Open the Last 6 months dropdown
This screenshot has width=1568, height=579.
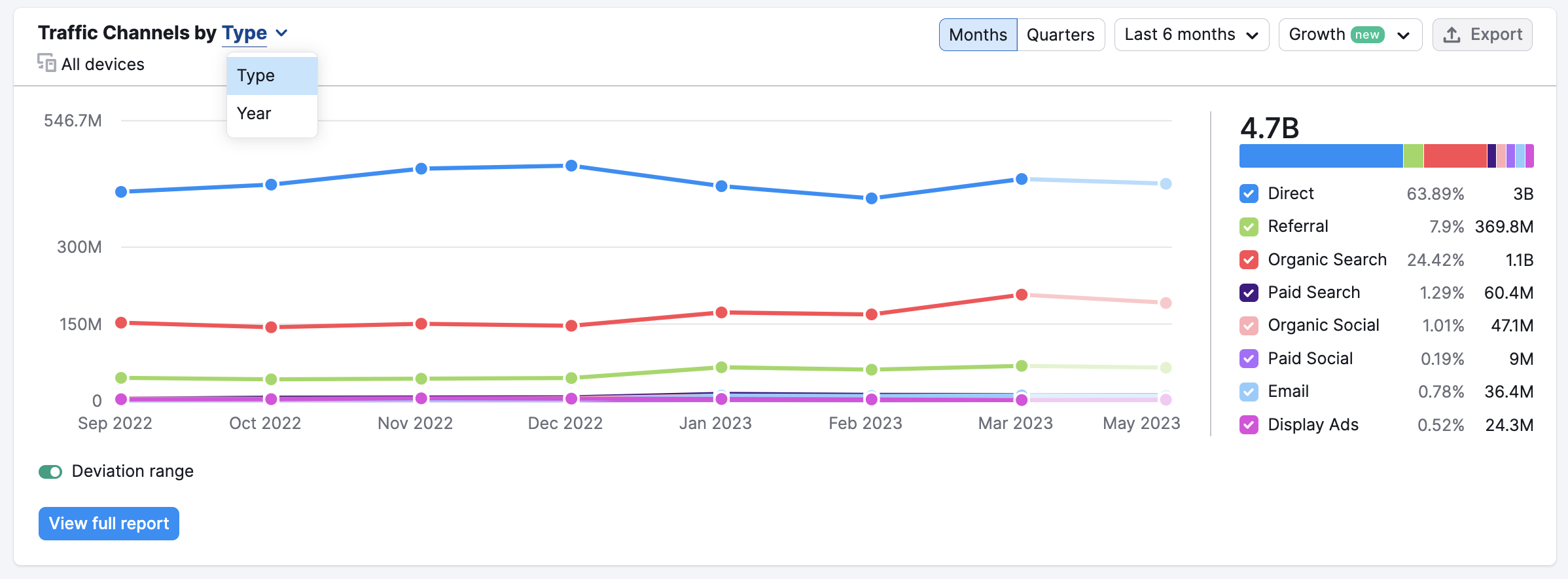(1191, 35)
